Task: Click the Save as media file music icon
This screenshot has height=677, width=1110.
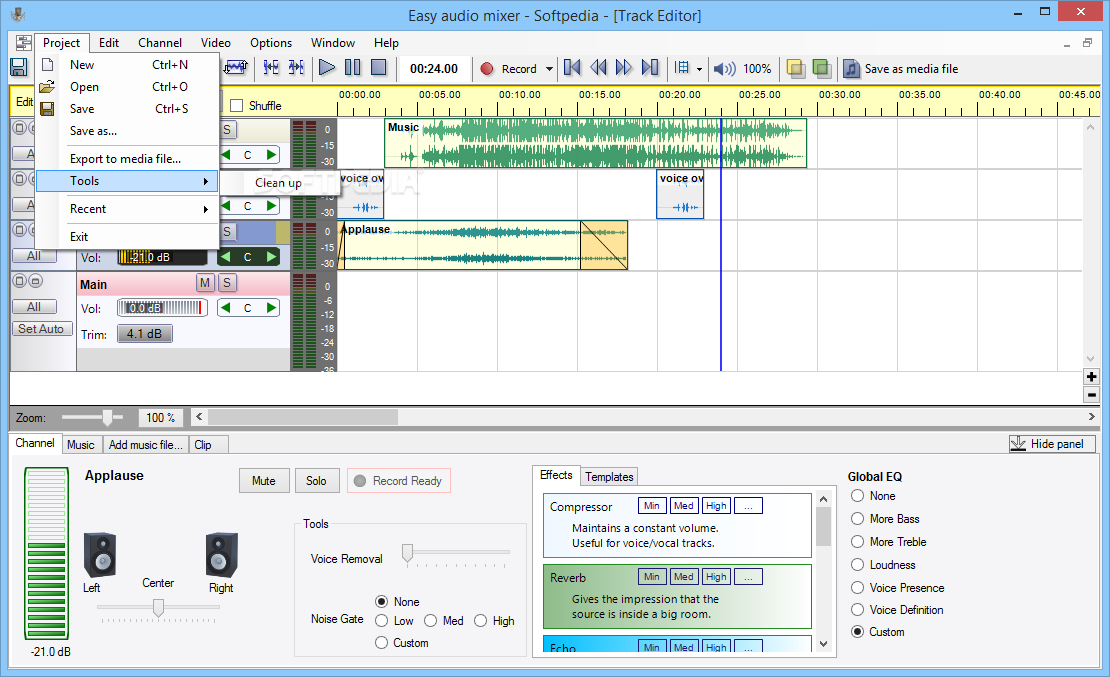Action: pos(851,69)
